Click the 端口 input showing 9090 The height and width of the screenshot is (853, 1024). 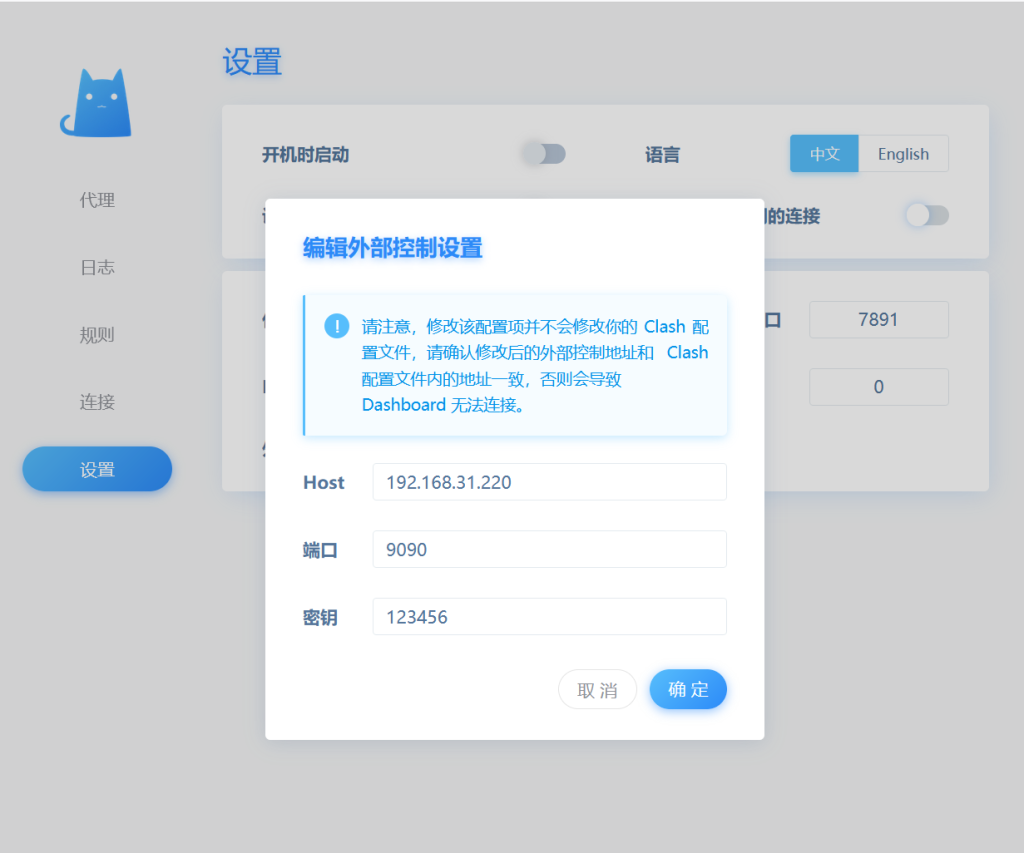tap(549, 549)
